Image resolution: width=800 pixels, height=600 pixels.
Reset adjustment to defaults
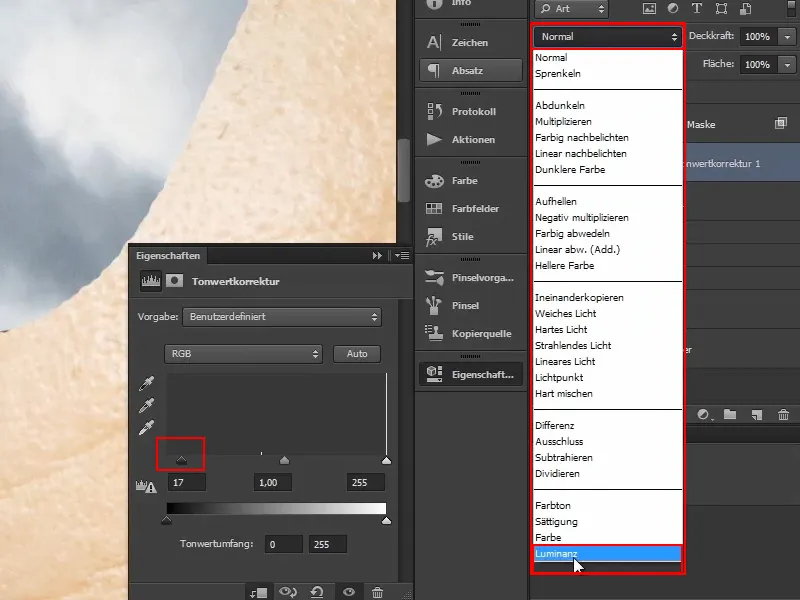(x=317, y=592)
